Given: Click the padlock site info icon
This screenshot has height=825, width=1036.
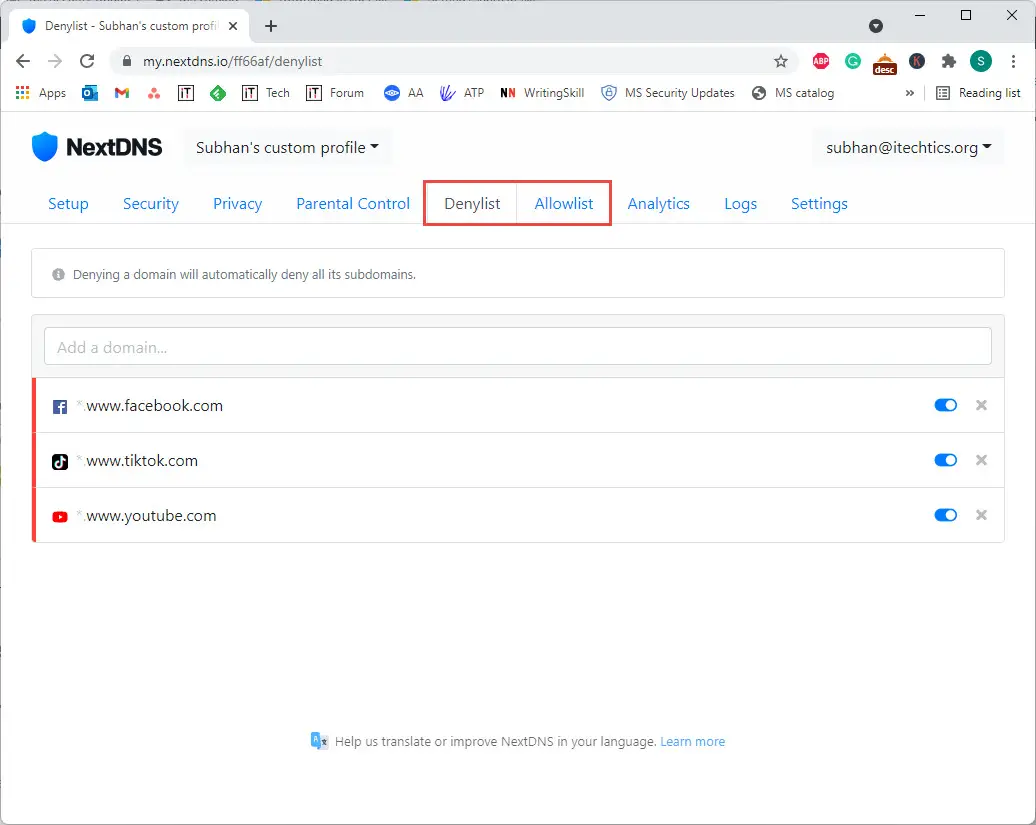Looking at the screenshot, I should tap(127, 61).
